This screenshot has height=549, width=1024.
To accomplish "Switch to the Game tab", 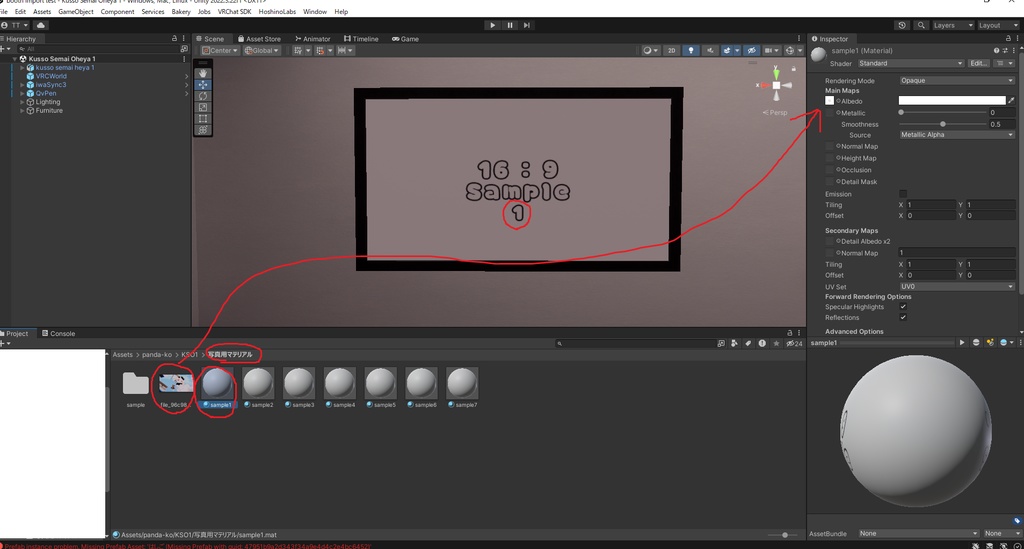I will pyautogui.click(x=406, y=39).
